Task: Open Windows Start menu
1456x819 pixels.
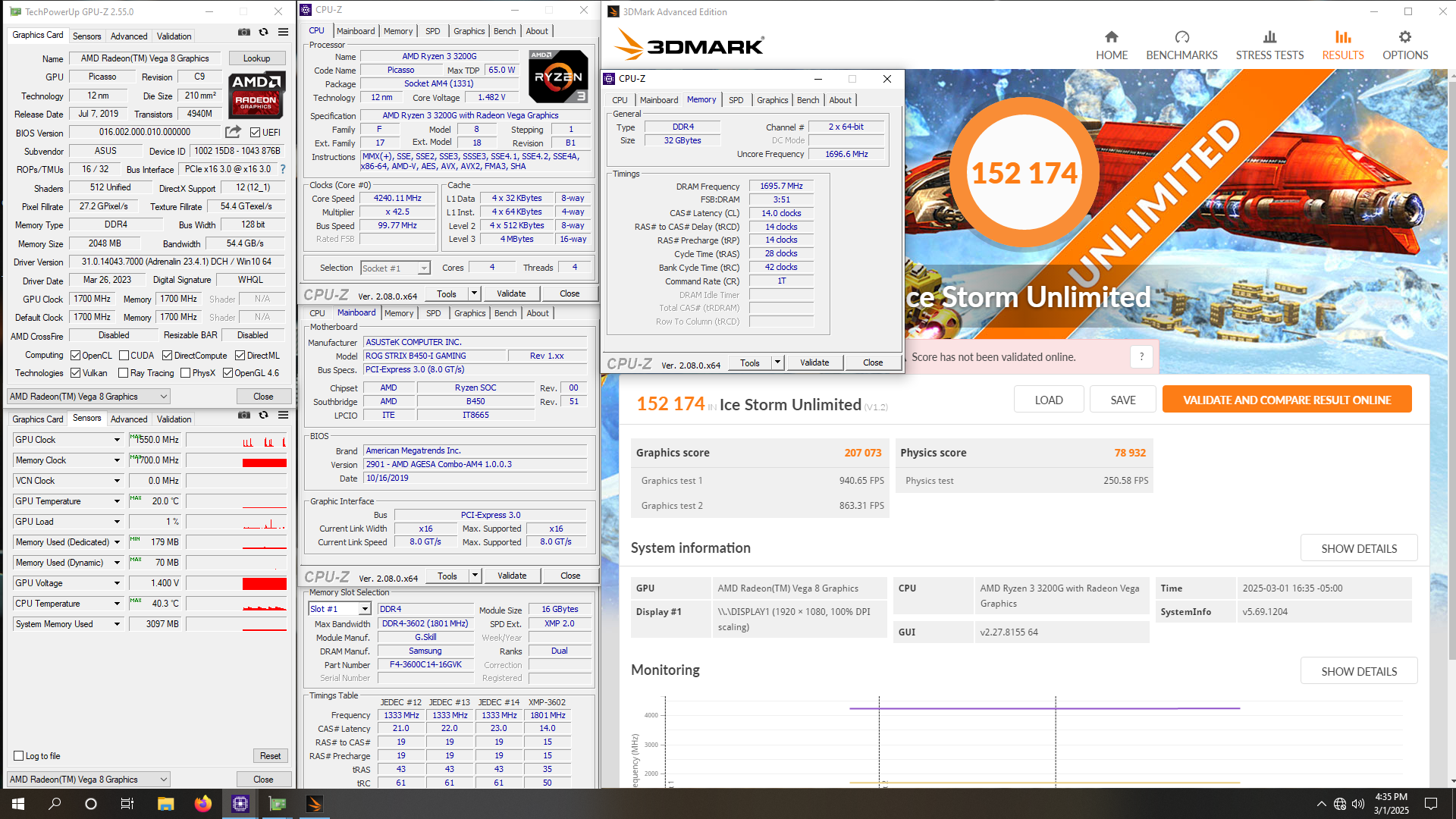Action: pyautogui.click(x=18, y=804)
